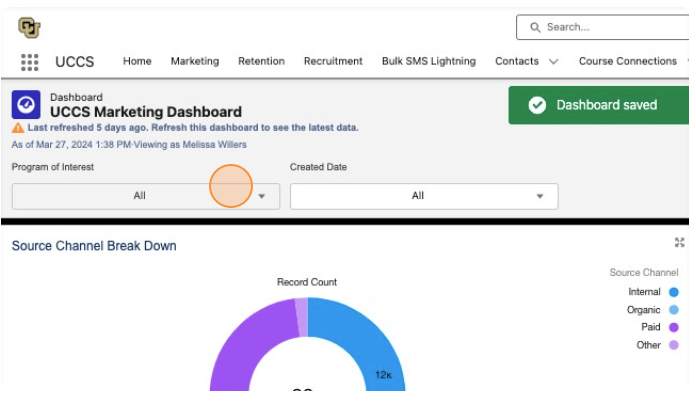
Task: Click the CU university logo
Action: tap(29, 28)
